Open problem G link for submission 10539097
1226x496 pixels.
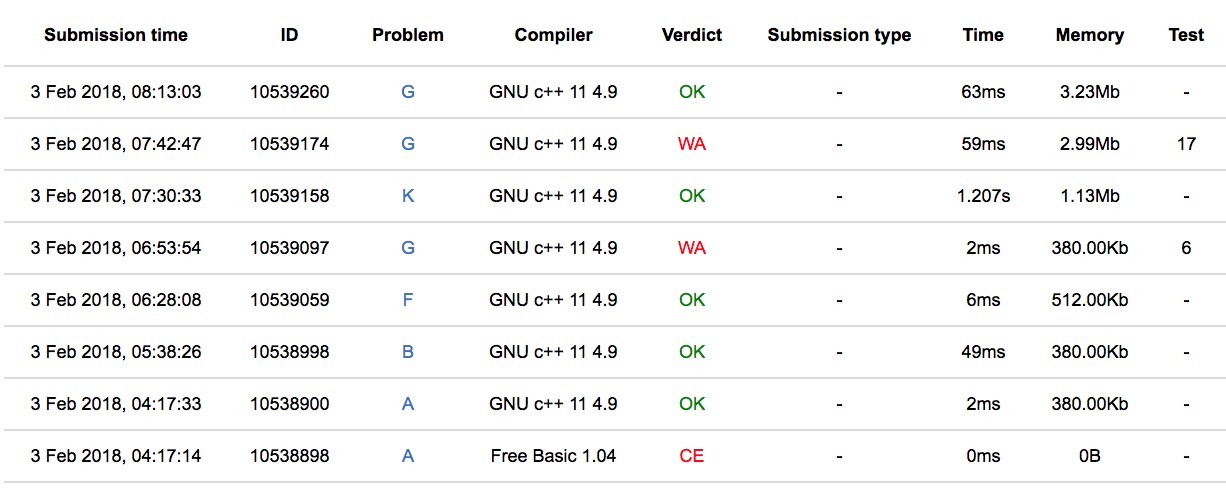click(x=408, y=248)
